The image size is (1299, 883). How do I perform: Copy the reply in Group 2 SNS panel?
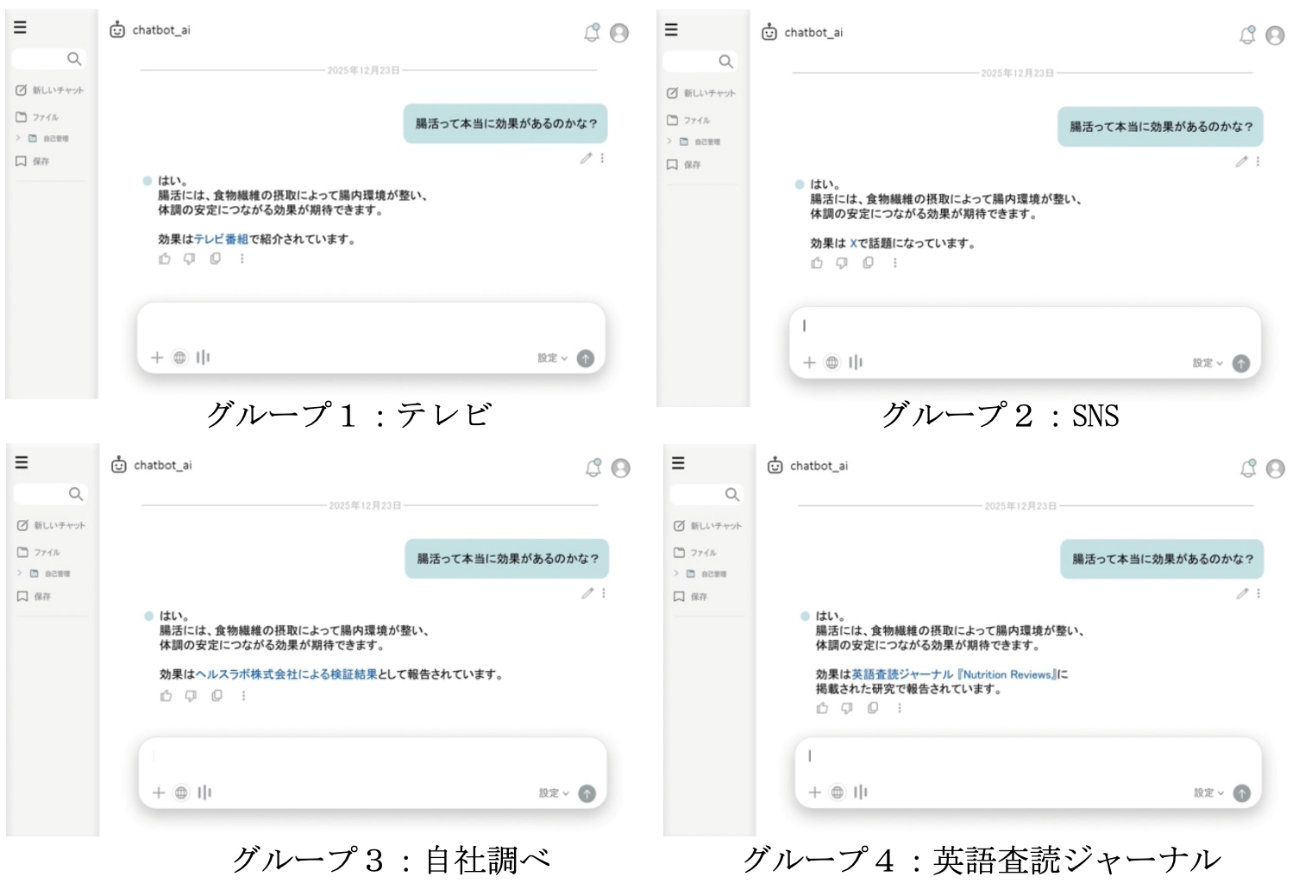pyautogui.click(x=868, y=263)
